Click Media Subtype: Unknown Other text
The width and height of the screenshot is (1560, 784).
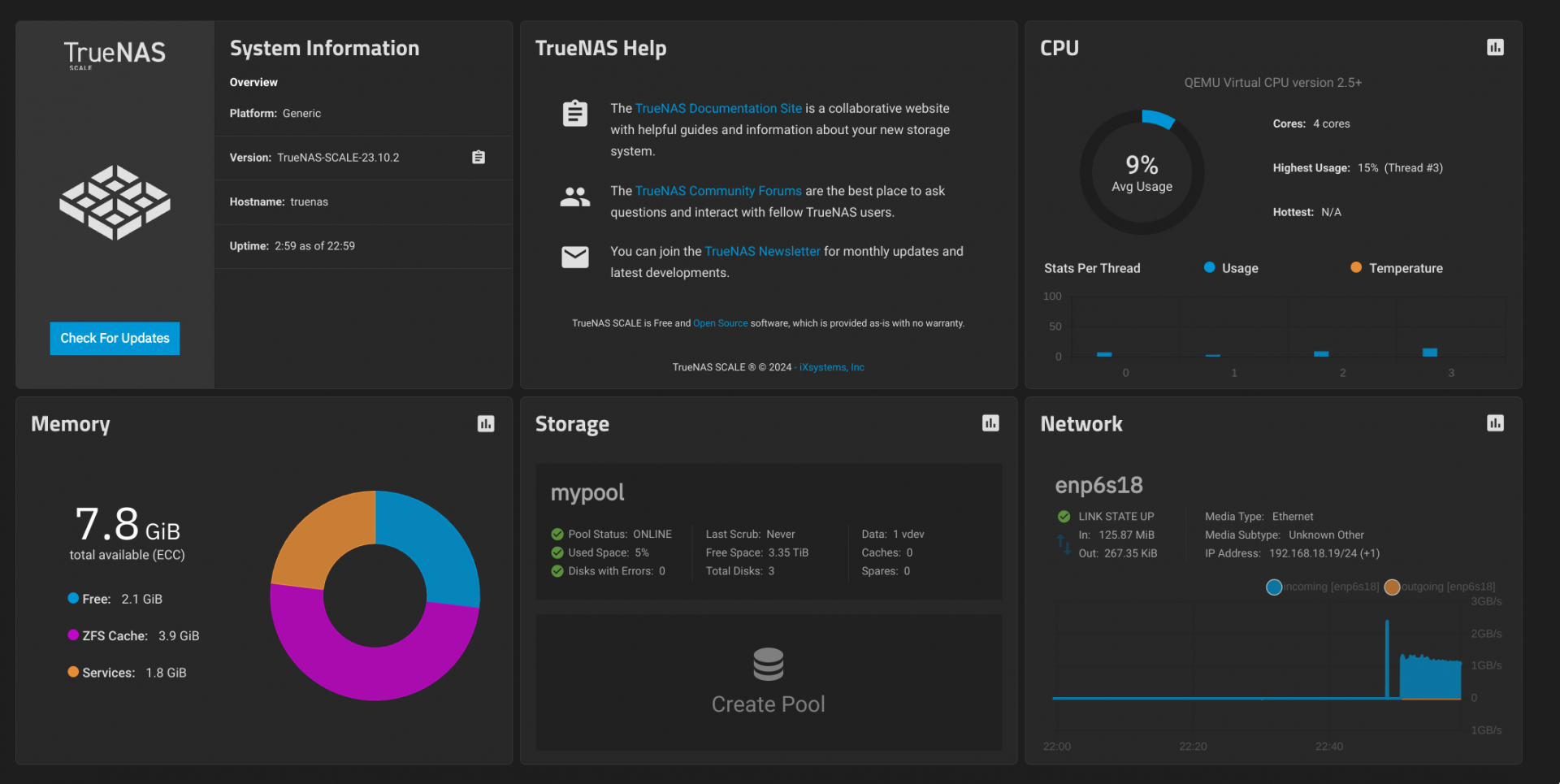[x=1284, y=535]
